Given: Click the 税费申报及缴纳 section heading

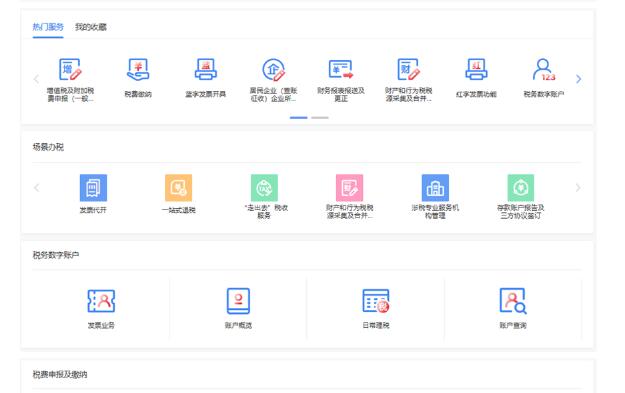Looking at the screenshot, I should pyautogui.click(x=60, y=375).
